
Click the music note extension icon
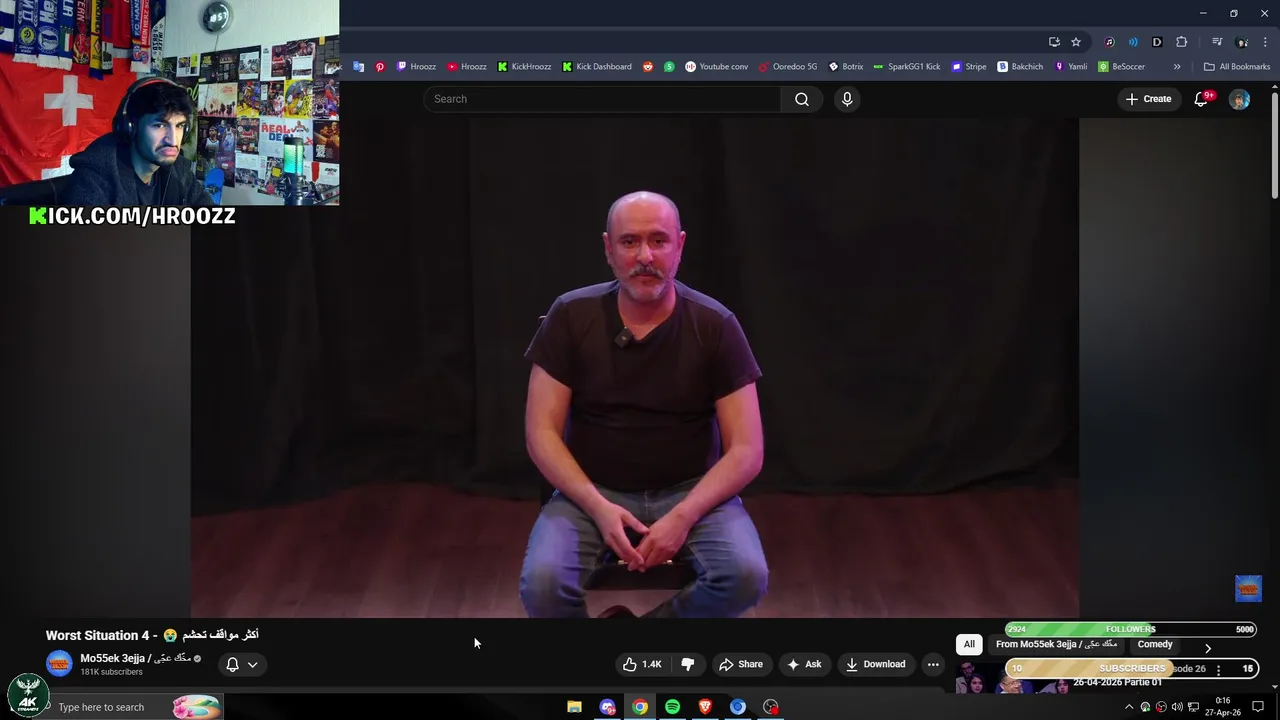(1109, 42)
